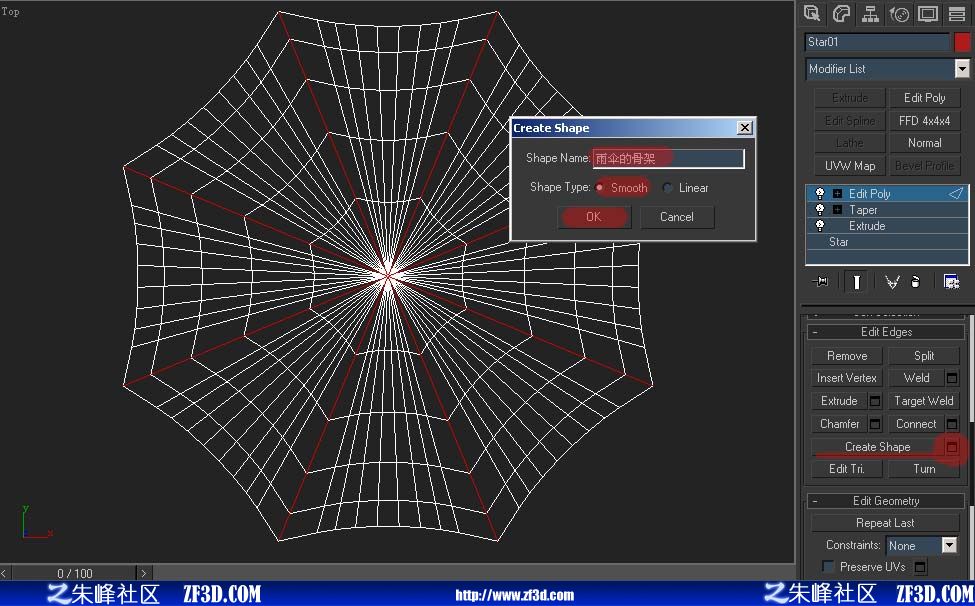Select the Extrude modifier in the stack
The image size is (975, 606).
coord(887,226)
